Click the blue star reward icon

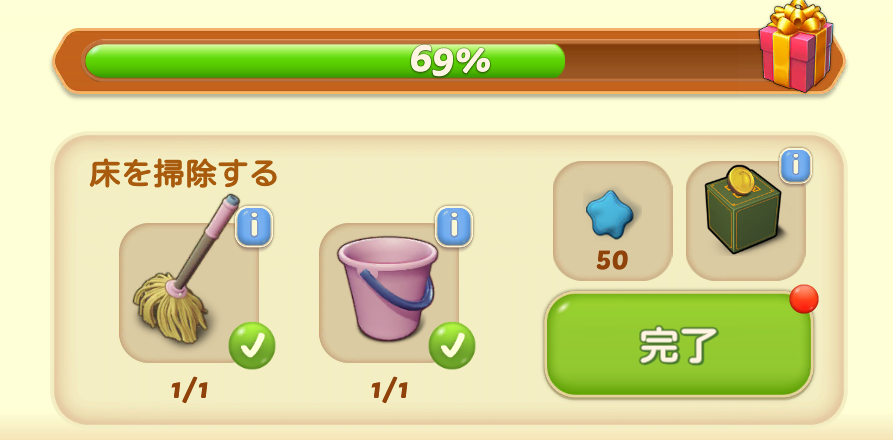pos(611,214)
